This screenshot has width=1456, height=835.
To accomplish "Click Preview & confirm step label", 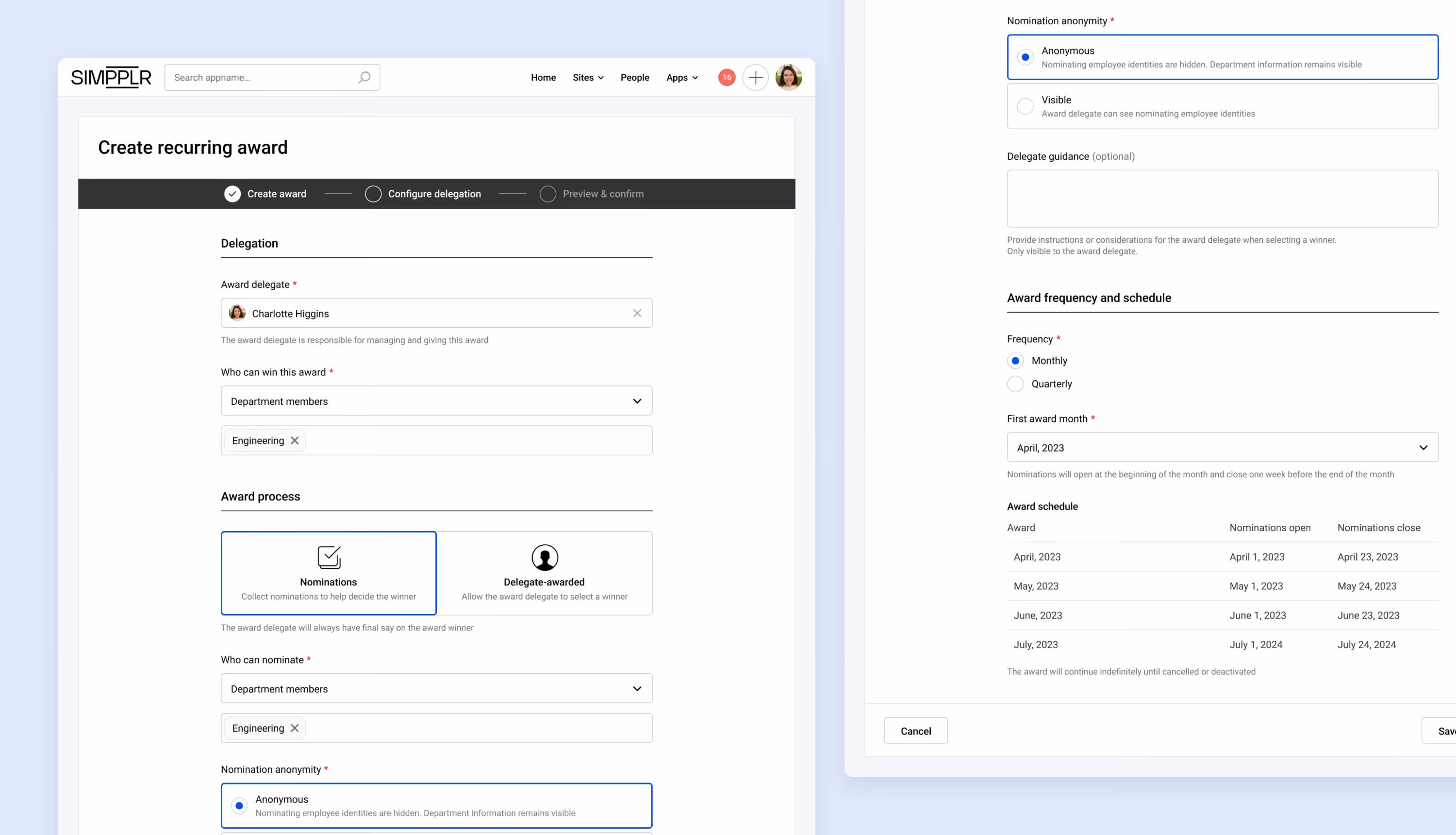I will [x=603, y=194].
